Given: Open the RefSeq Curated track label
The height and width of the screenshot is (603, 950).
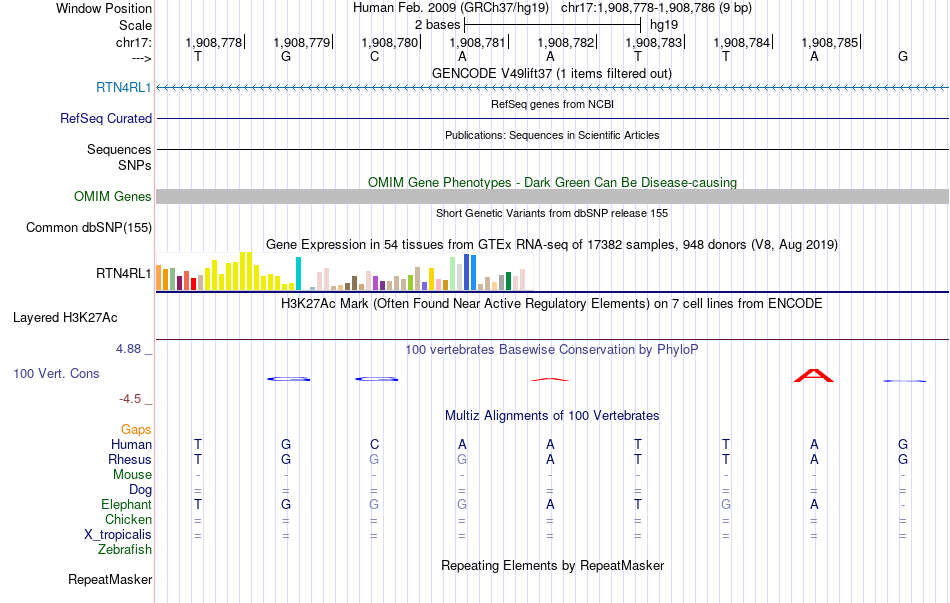Looking at the screenshot, I should click(106, 119).
